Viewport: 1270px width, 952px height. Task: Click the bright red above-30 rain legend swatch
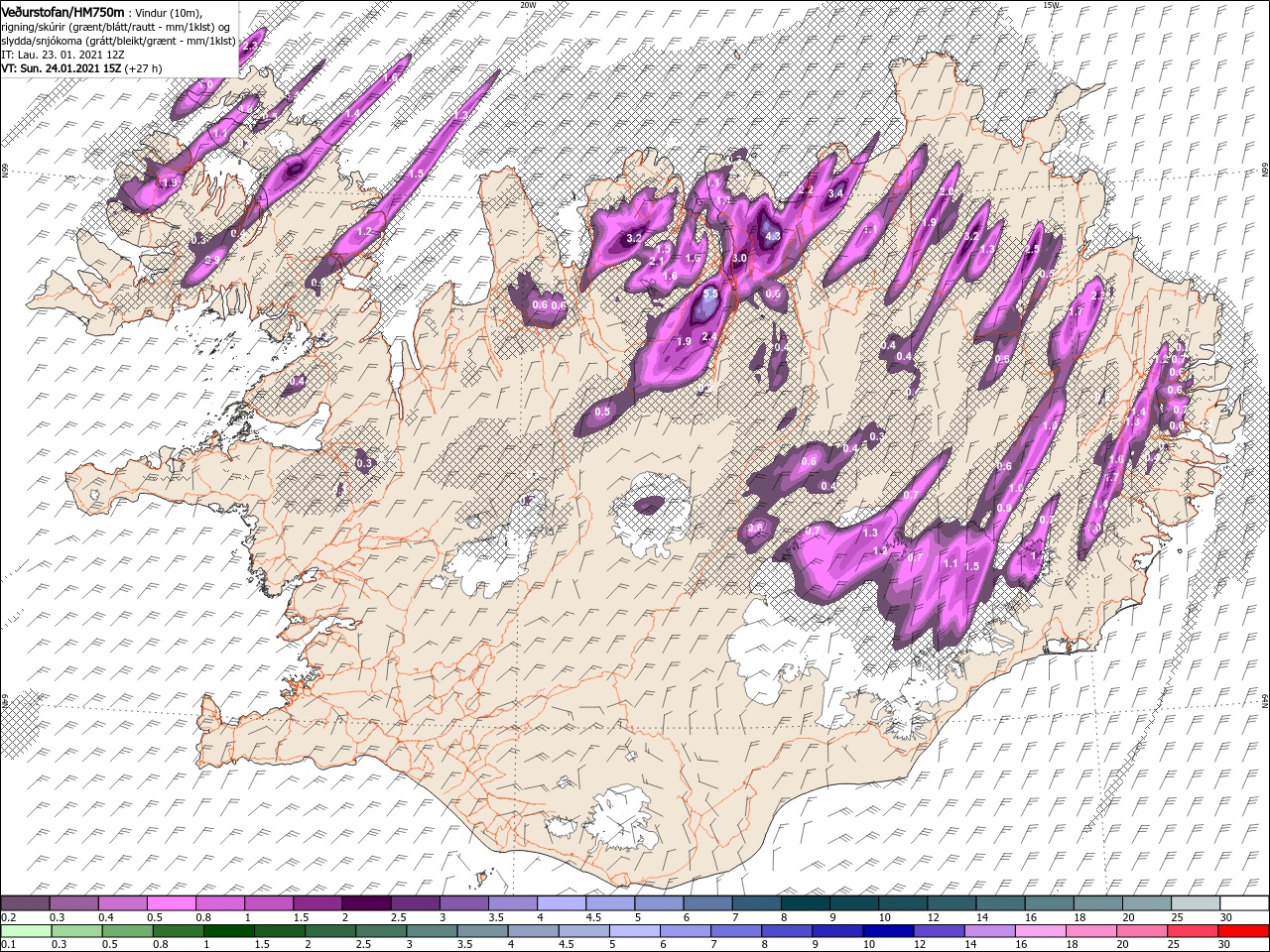coord(1243,931)
